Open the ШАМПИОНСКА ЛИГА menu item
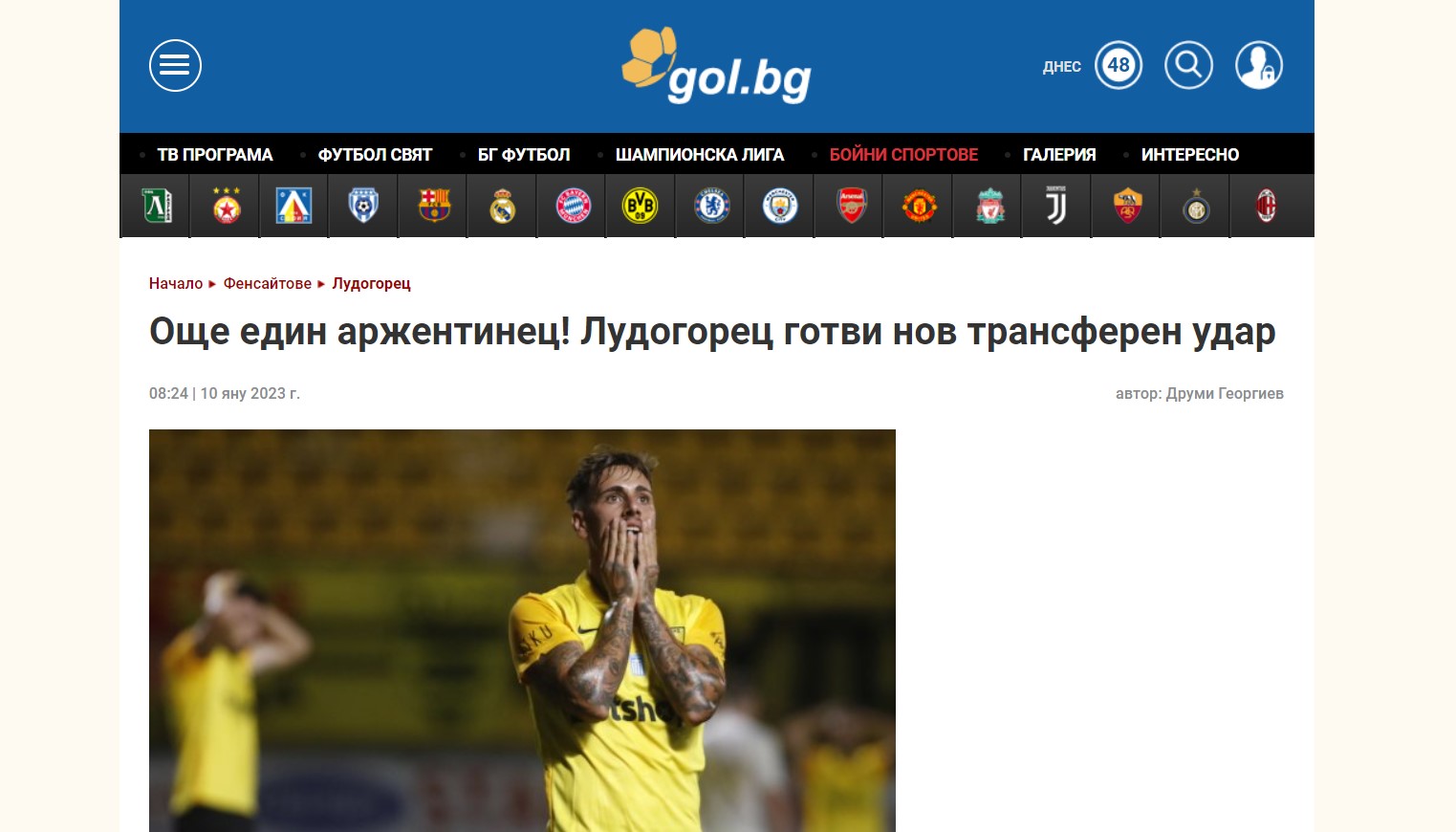This screenshot has width=1456, height=832. 700,155
